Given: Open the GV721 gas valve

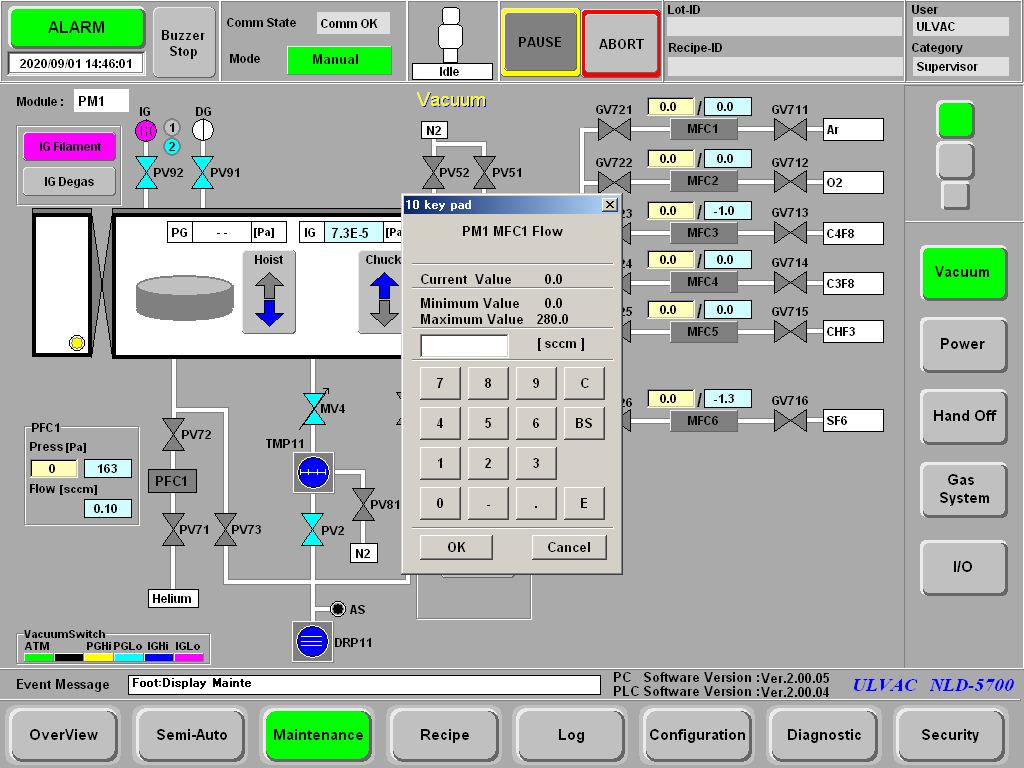Looking at the screenshot, I should click(615, 129).
